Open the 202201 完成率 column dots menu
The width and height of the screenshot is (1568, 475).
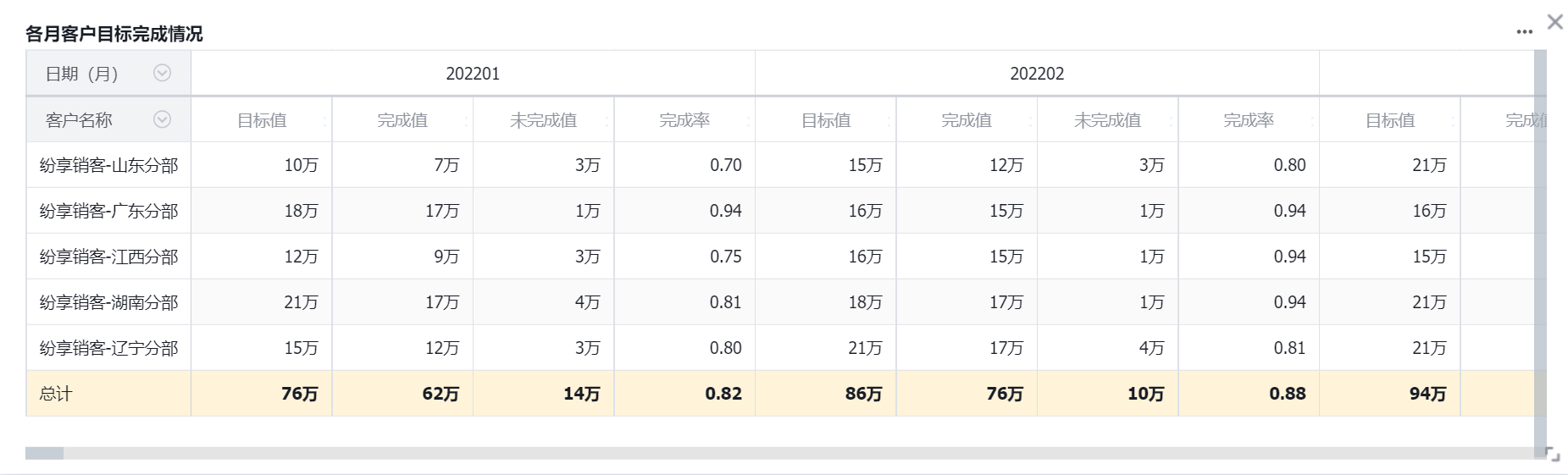748,121
